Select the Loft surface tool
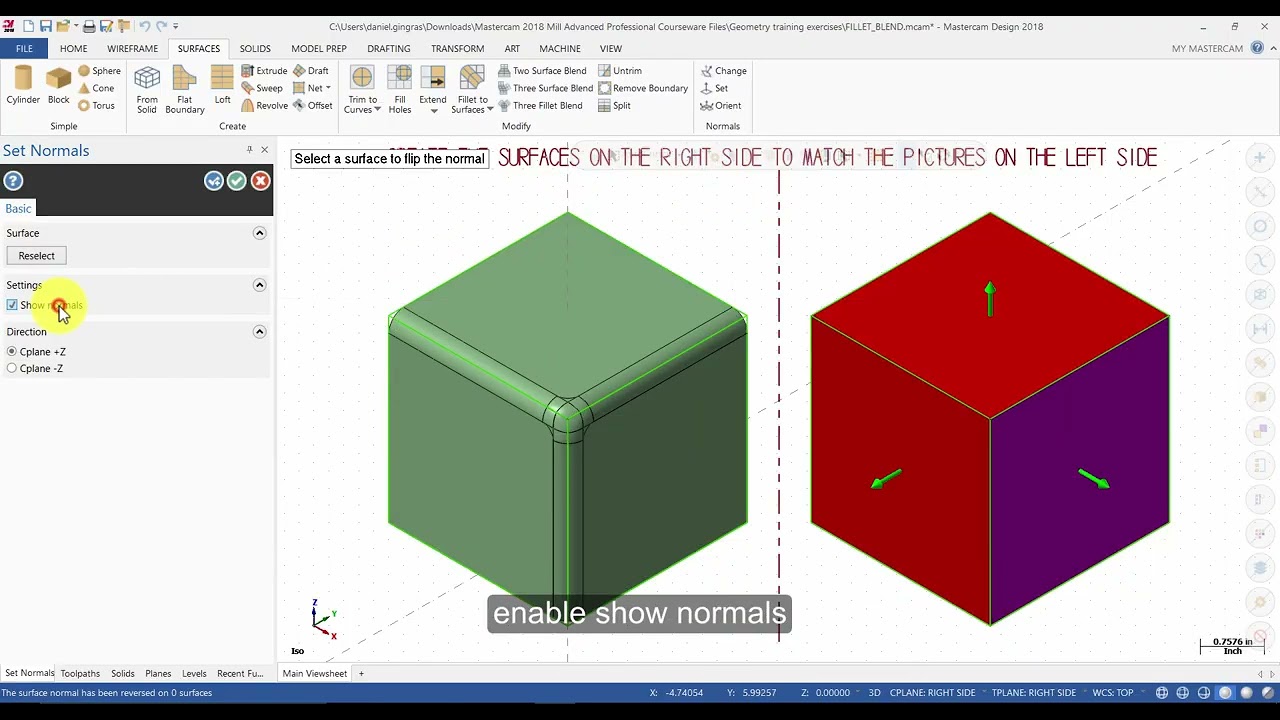1280x720 pixels. [222, 85]
